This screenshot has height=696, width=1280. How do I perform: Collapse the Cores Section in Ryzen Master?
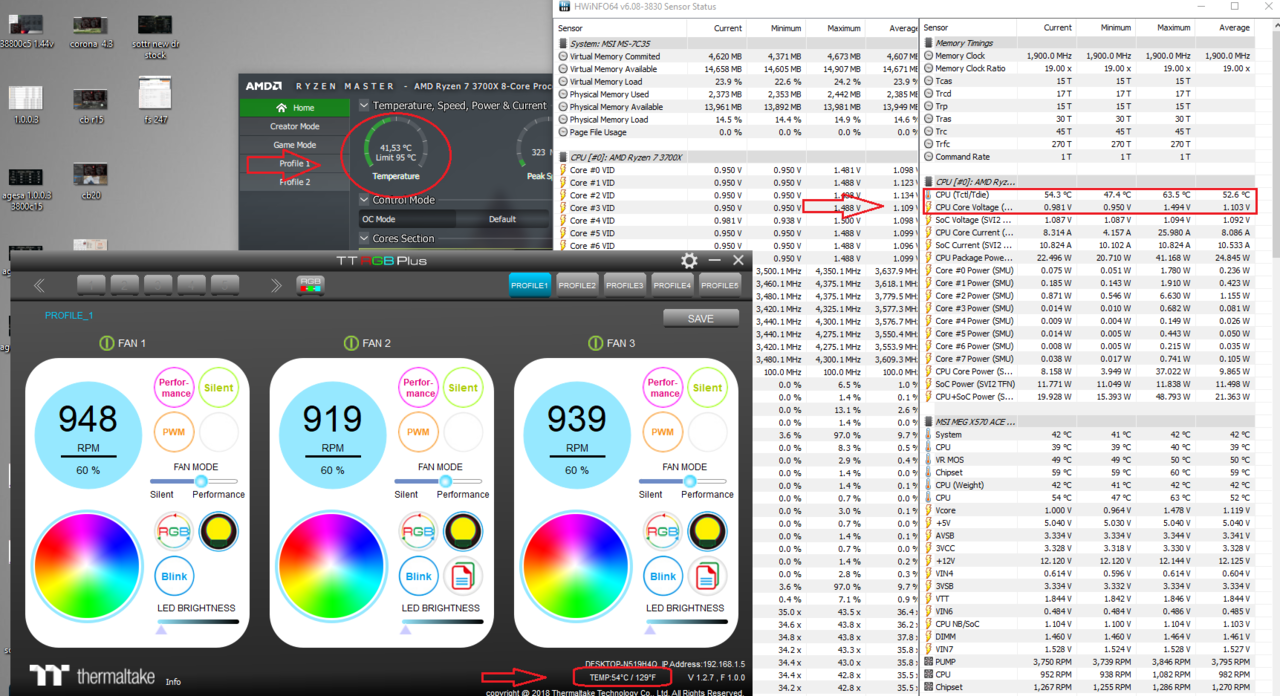[x=364, y=238]
